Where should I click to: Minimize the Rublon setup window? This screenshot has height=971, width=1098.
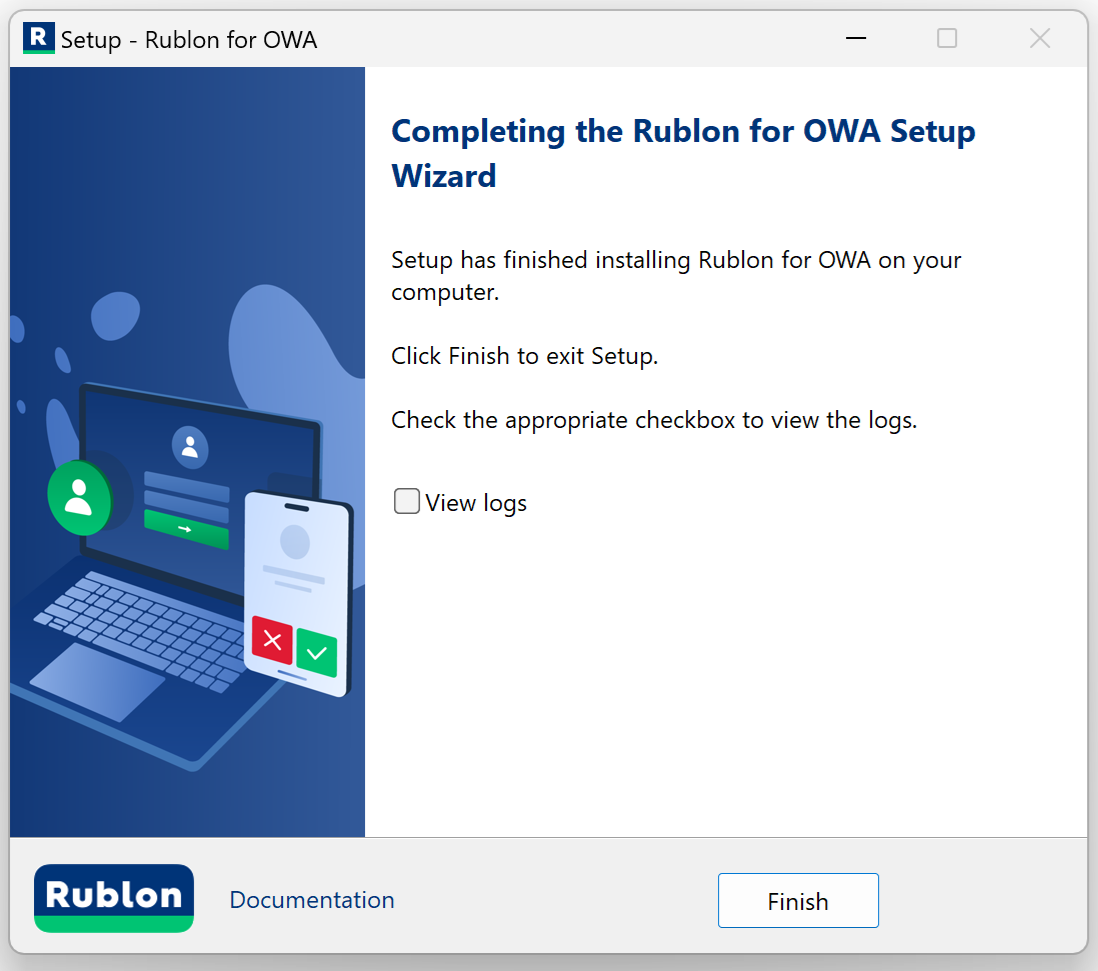pos(856,39)
